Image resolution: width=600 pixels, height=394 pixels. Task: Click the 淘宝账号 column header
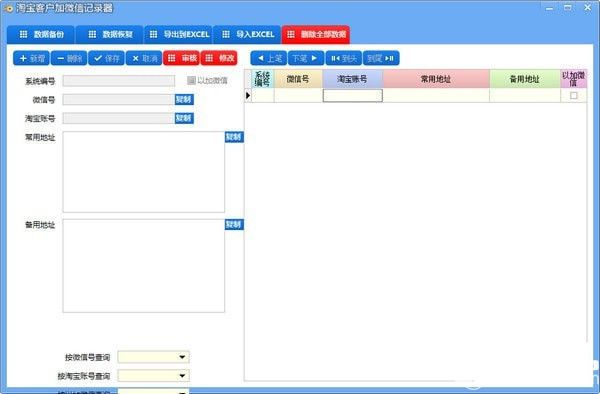click(x=352, y=79)
